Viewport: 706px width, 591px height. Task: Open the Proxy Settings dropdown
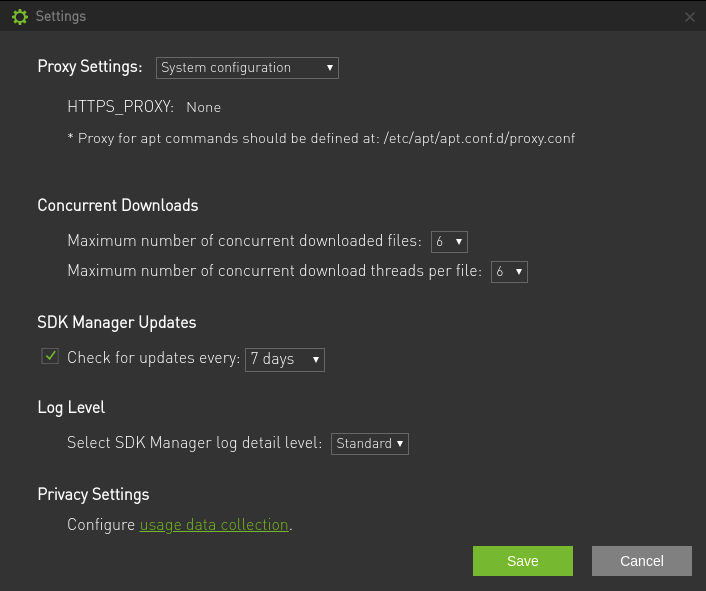(247, 68)
